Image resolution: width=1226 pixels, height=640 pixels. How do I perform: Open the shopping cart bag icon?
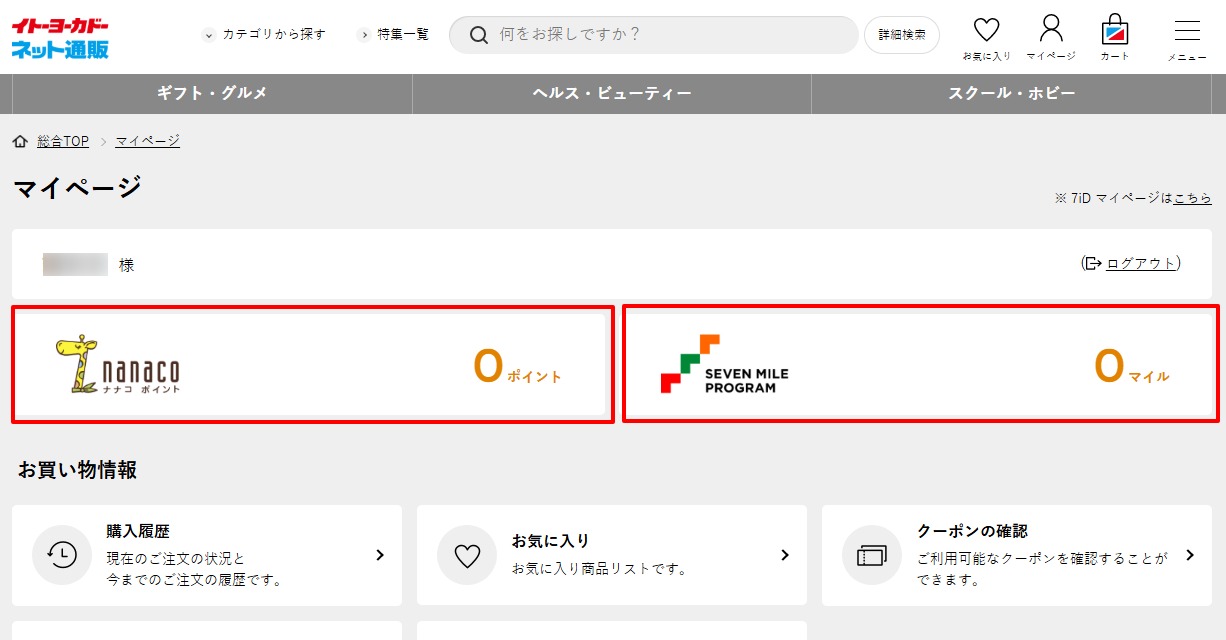(x=1115, y=30)
